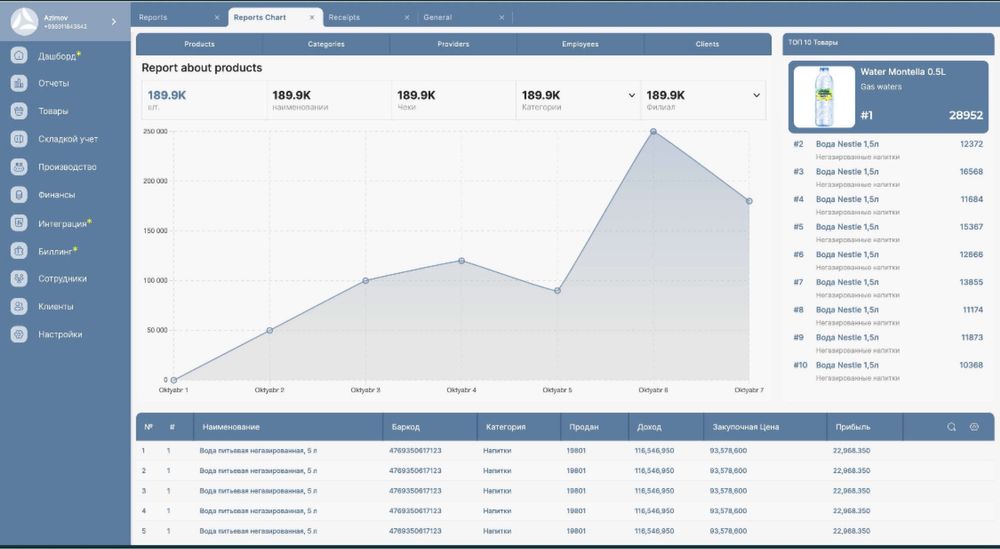Close the General tab
Viewport: 1000px width, 549px height.
(502, 17)
